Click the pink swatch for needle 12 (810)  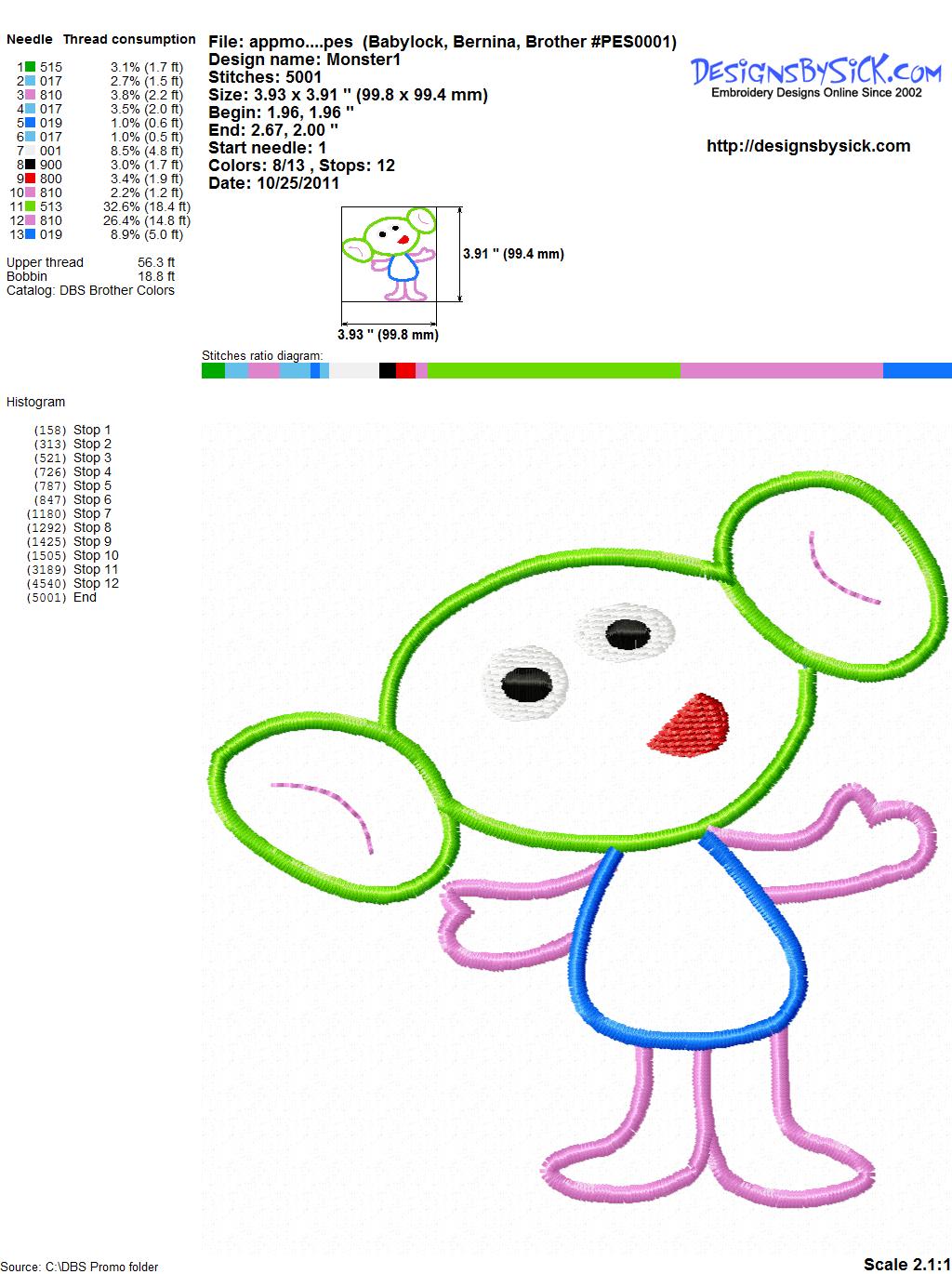[31, 220]
